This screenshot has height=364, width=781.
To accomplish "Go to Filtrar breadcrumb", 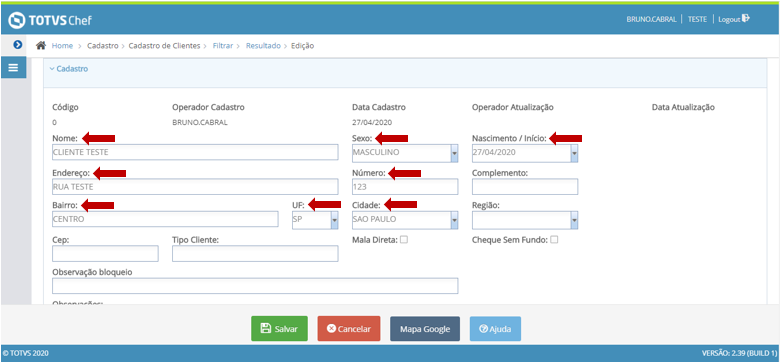I will tap(223, 46).
